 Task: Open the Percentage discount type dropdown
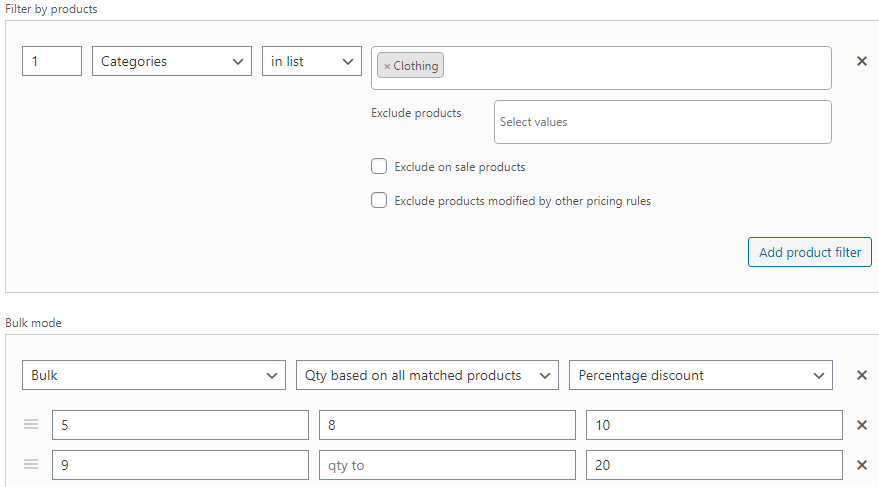click(x=701, y=375)
